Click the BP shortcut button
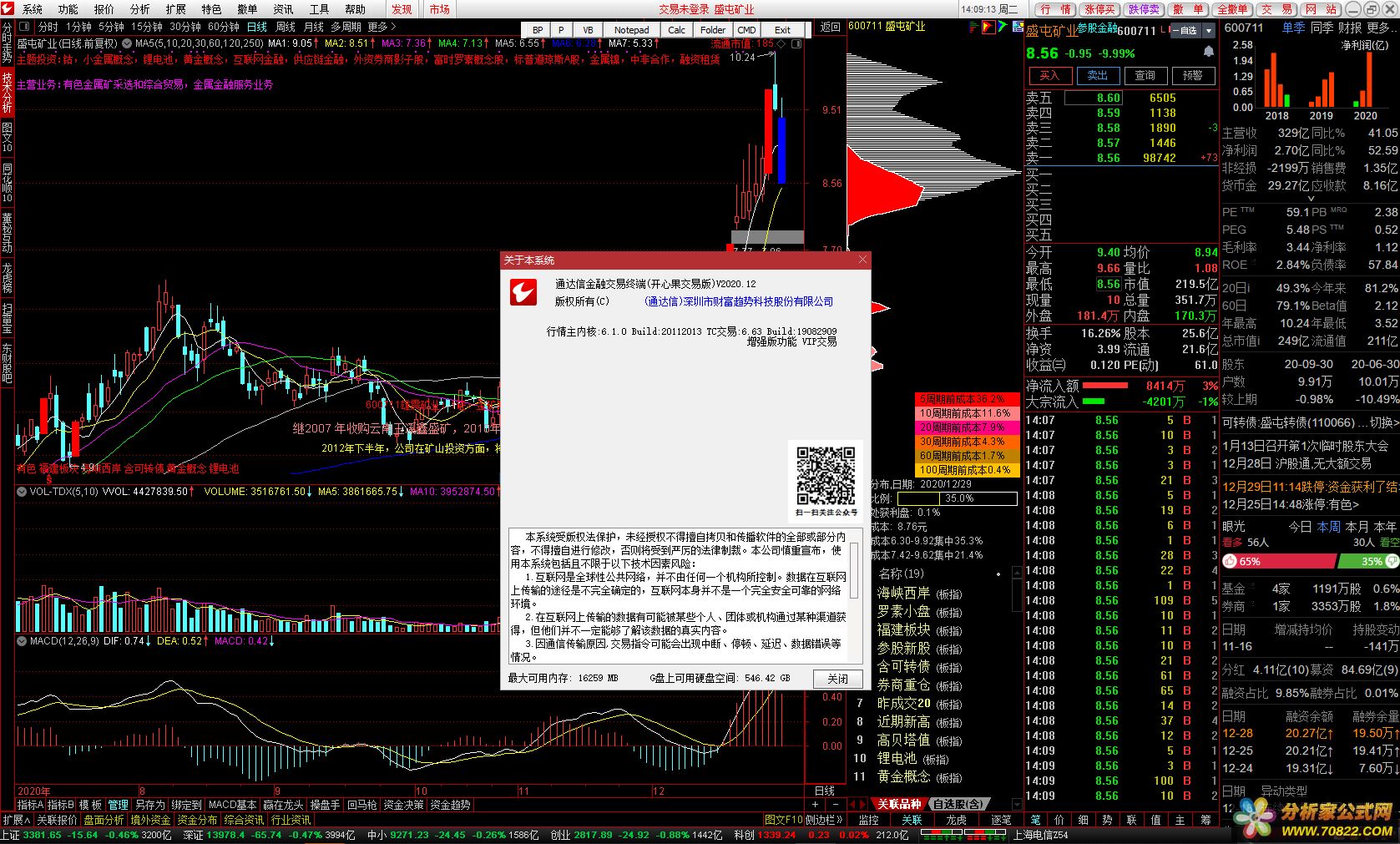The width and height of the screenshot is (1400, 844). click(538, 29)
